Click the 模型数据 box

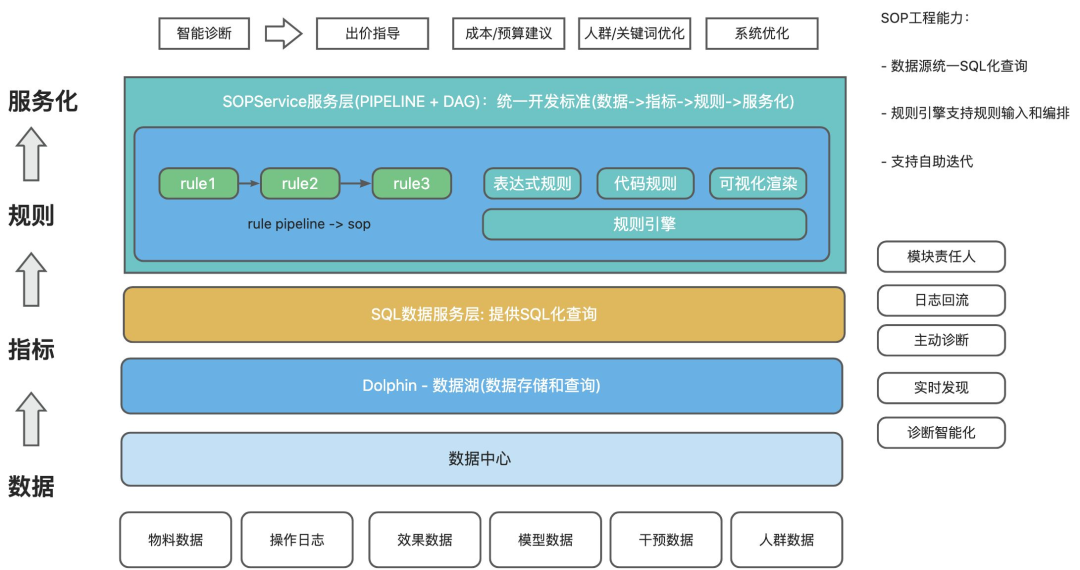coord(546,540)
